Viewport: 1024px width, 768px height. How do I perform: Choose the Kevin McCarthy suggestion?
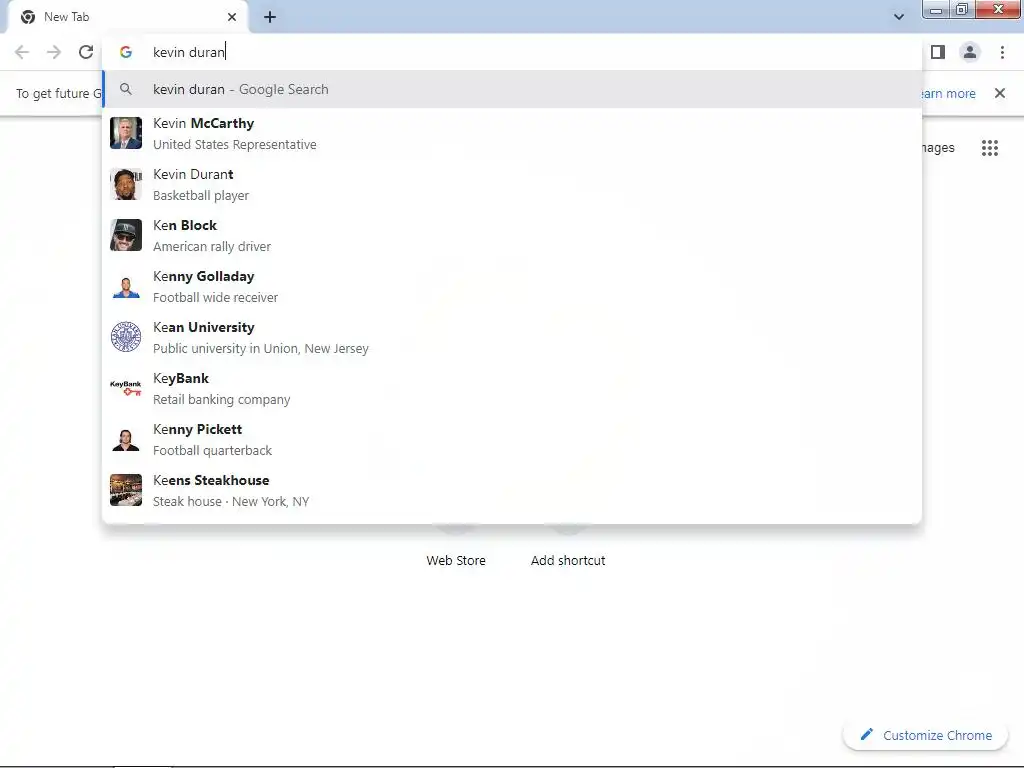pos(513,133)
